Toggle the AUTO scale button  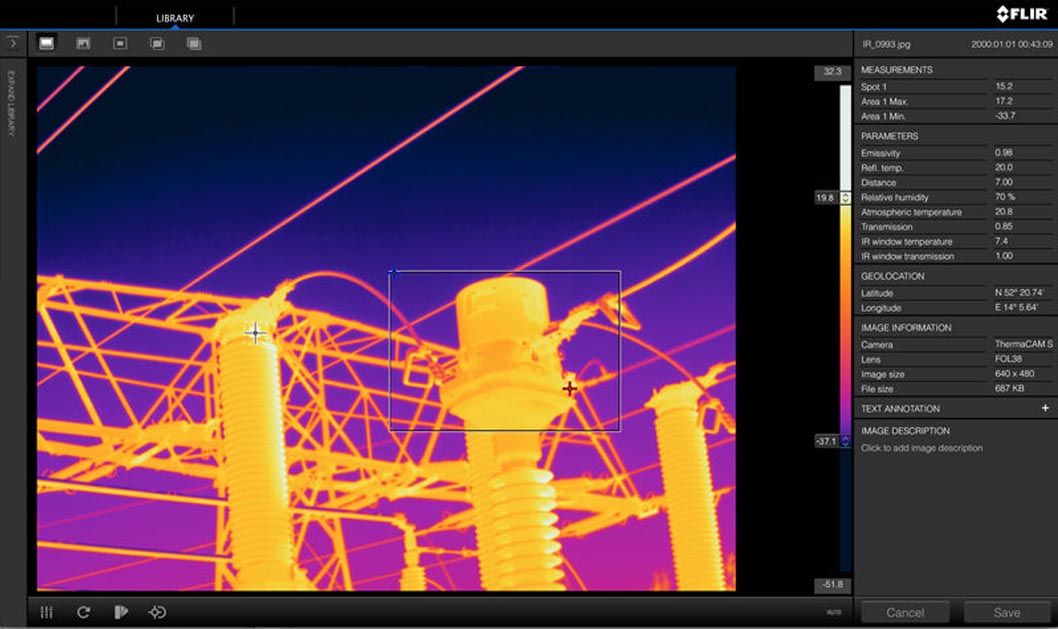[x=833, y=612]
